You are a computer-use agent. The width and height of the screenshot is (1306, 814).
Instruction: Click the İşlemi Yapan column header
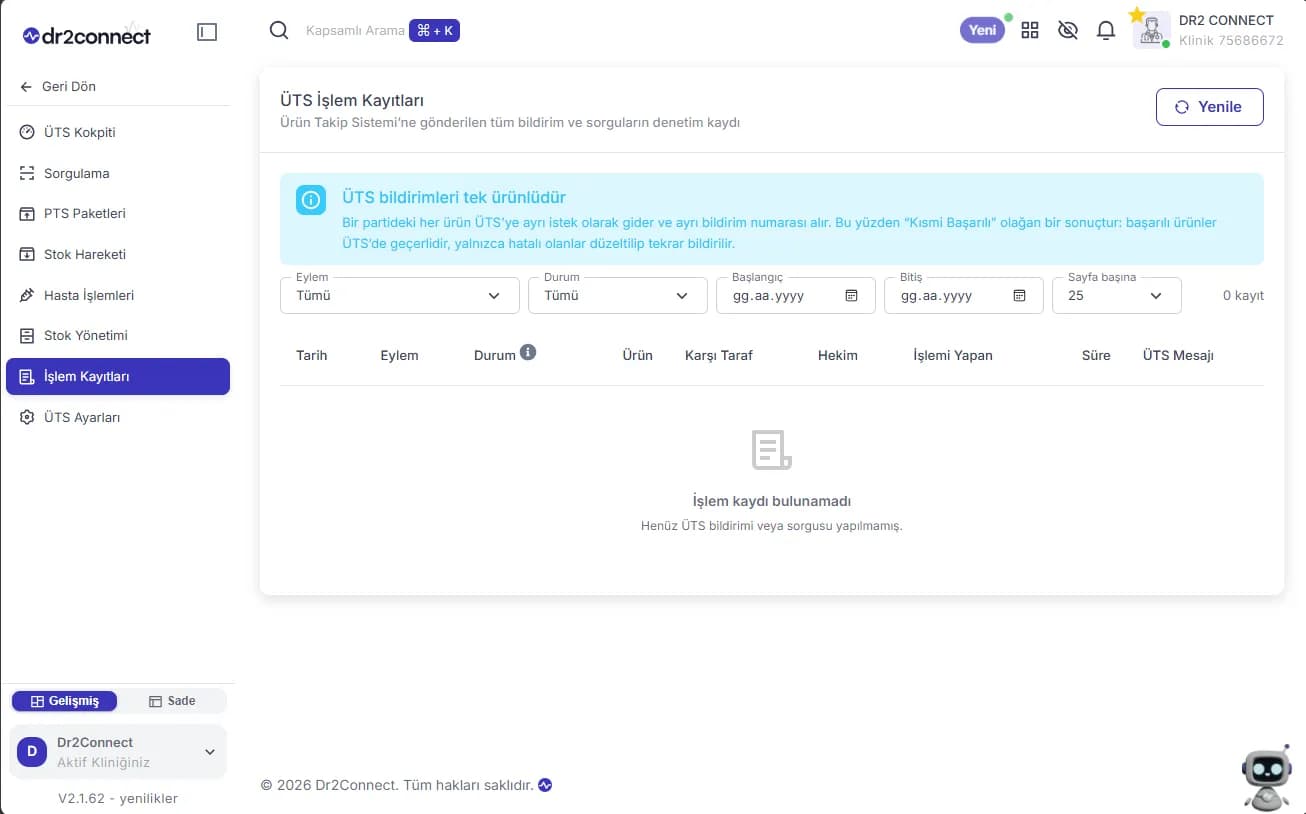[953, 355]
